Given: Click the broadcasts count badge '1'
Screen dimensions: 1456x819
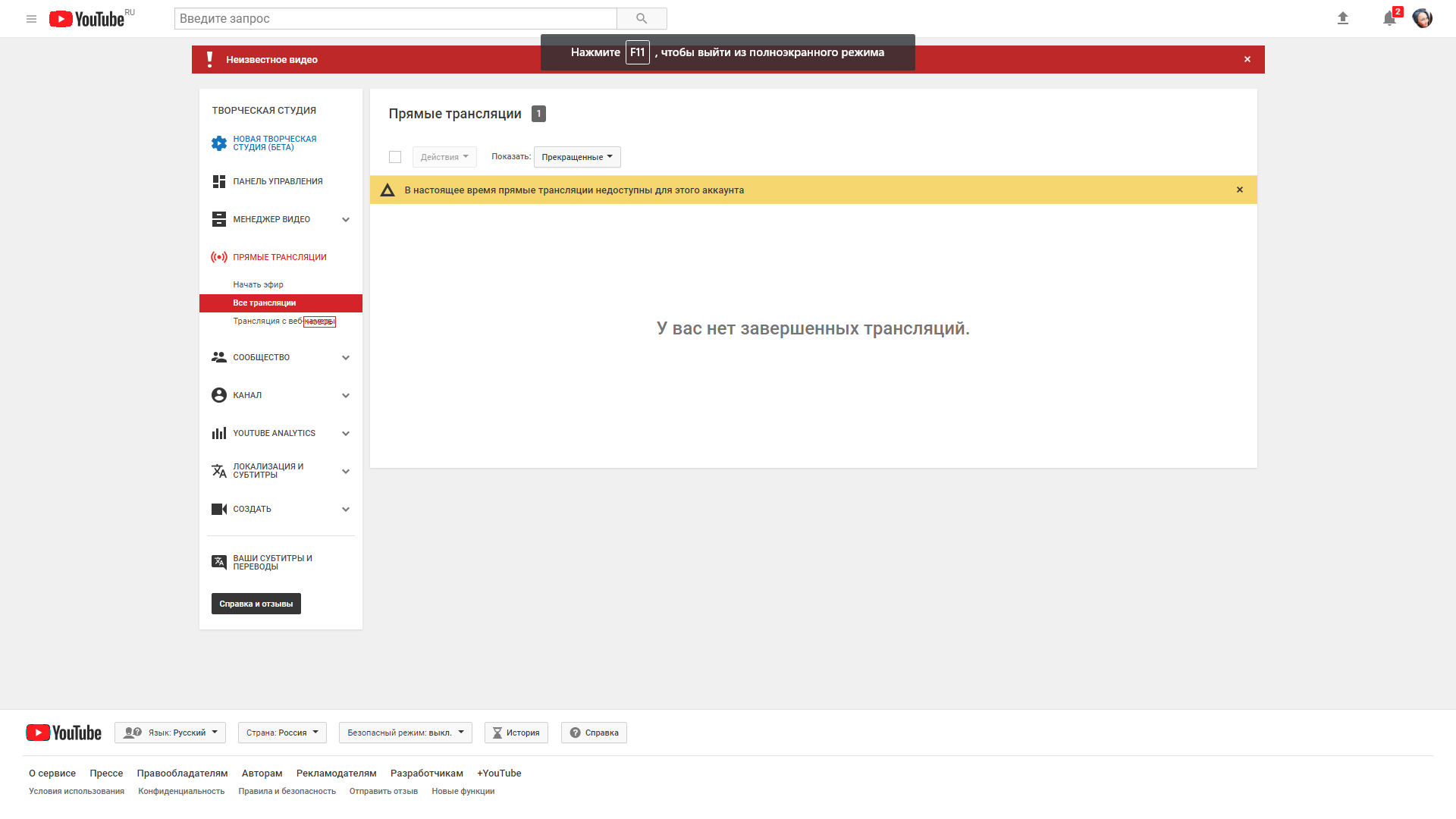Looking at the screenshot, I should pyautogui.click(x=538, y=114).
